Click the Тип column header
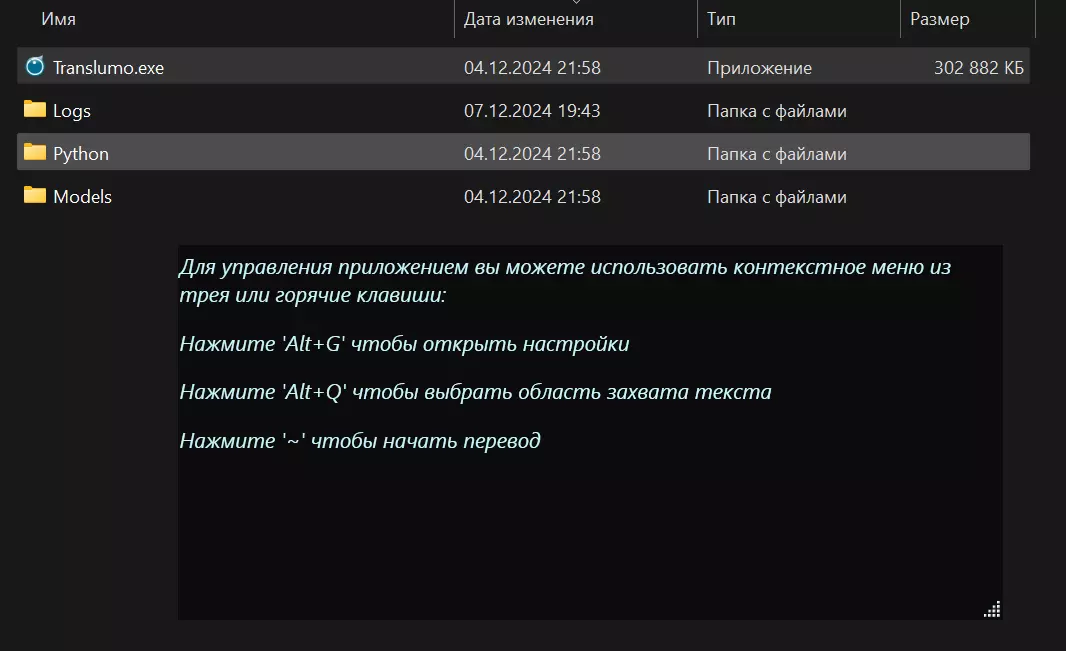The width and height of the screenshot is (1066, 651). [722, 19]
